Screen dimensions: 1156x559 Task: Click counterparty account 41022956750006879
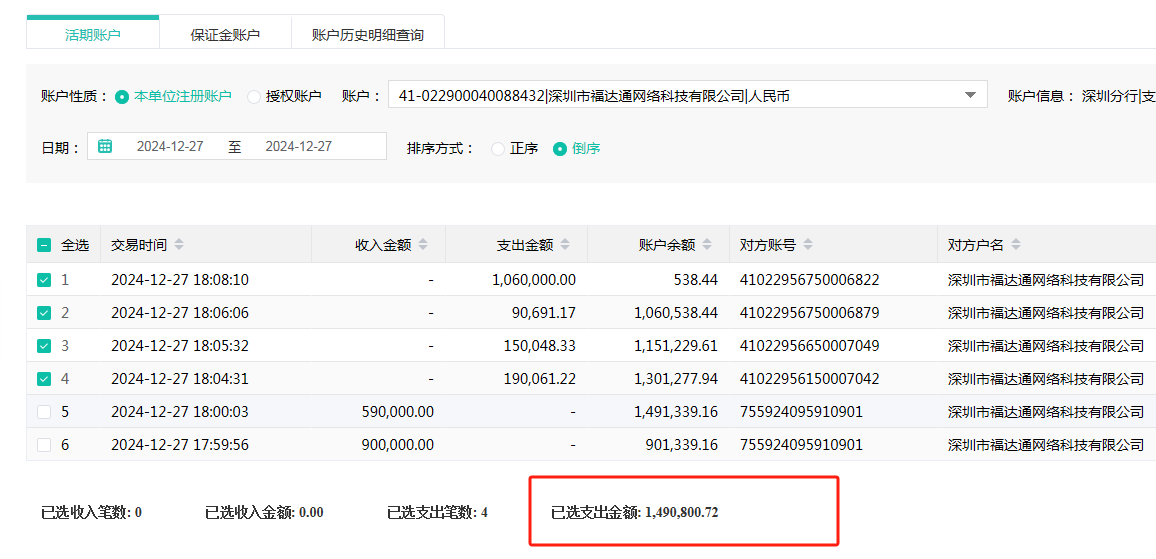[x=809, y=313]
